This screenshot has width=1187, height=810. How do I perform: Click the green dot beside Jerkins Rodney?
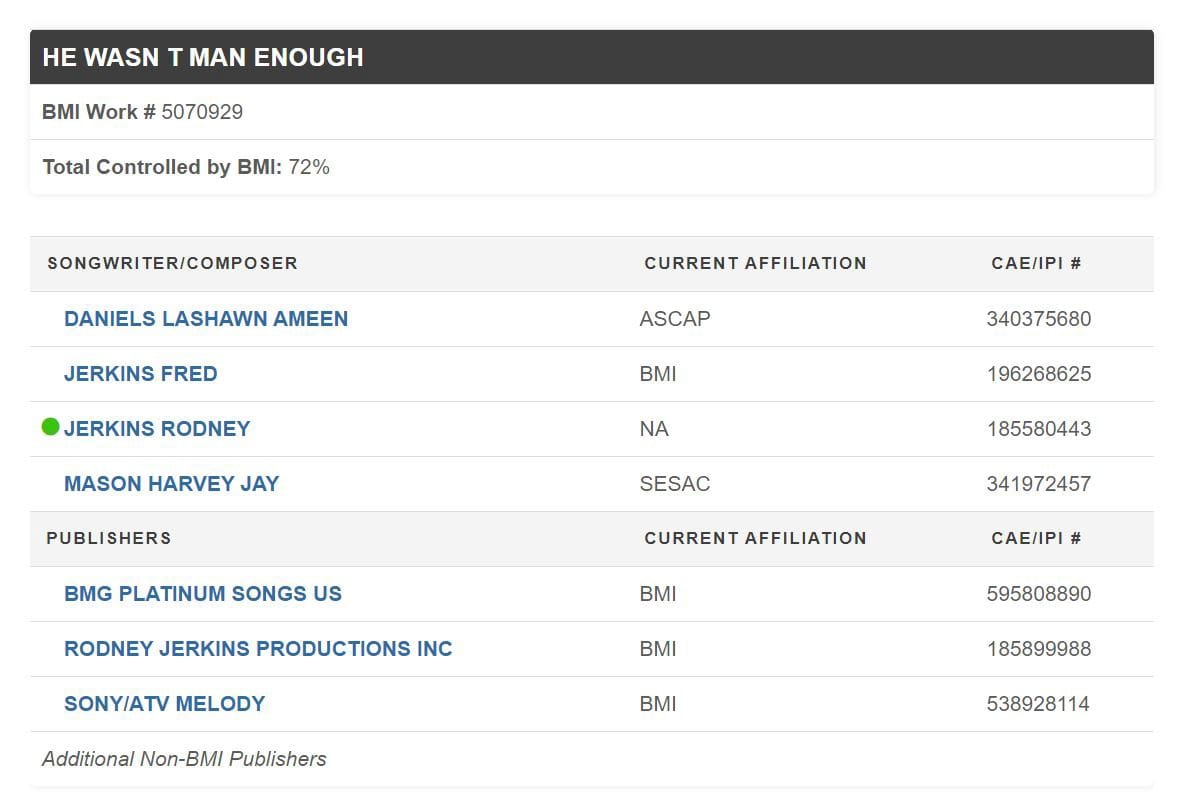click(x=51, y=428)
